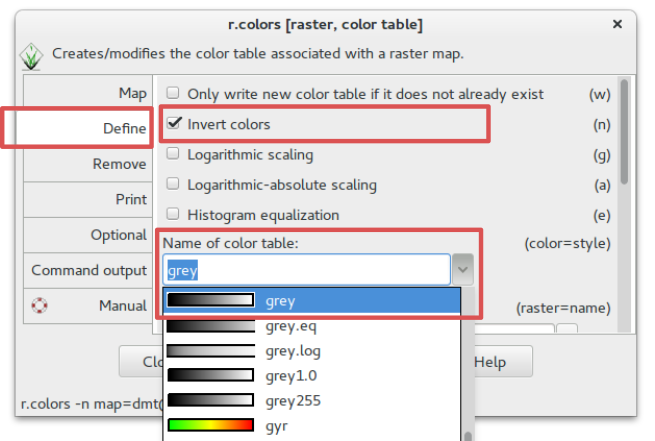Open the Remove tab
655x441 pixels.
point(88,164)
